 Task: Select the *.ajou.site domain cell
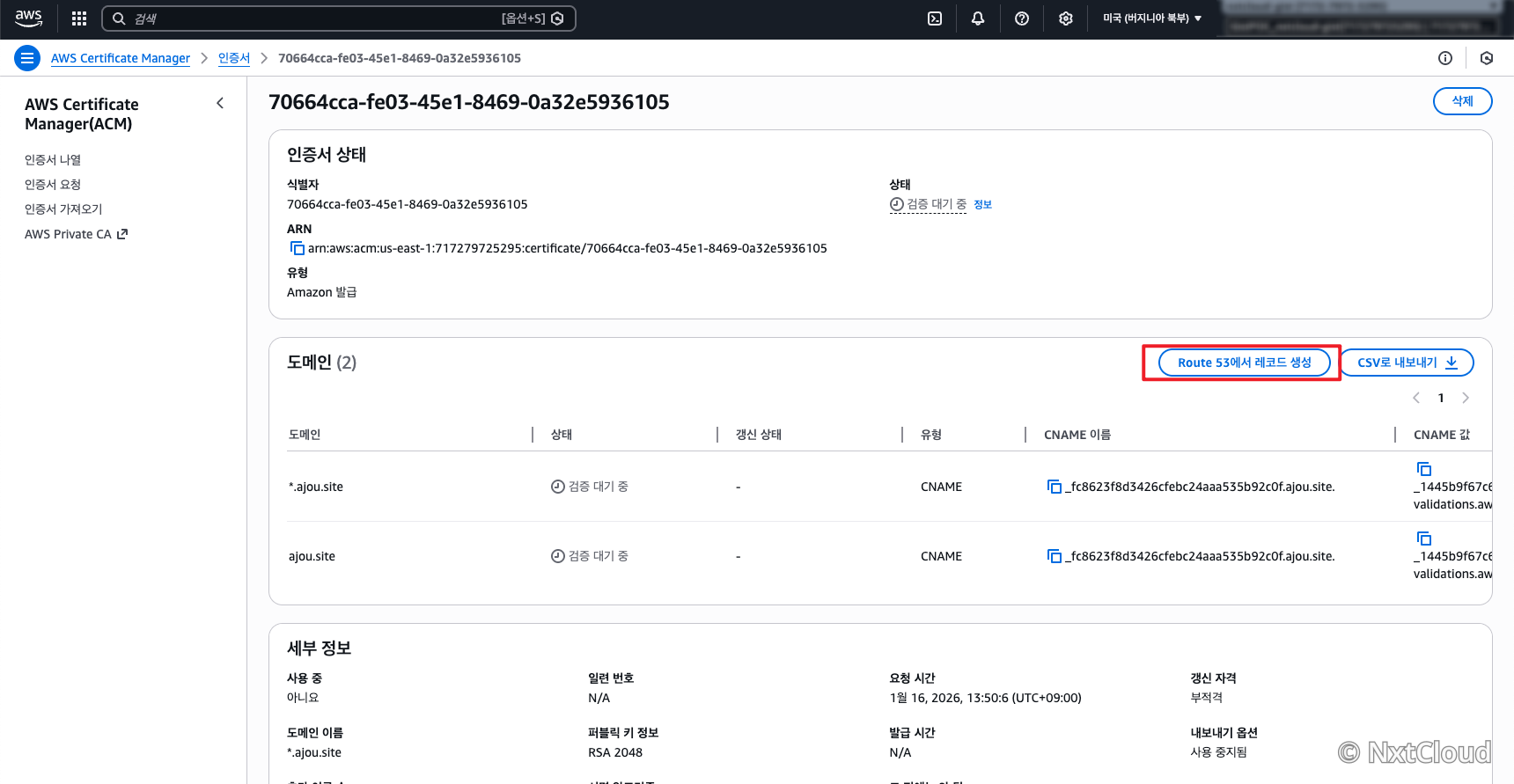[316, 487]
